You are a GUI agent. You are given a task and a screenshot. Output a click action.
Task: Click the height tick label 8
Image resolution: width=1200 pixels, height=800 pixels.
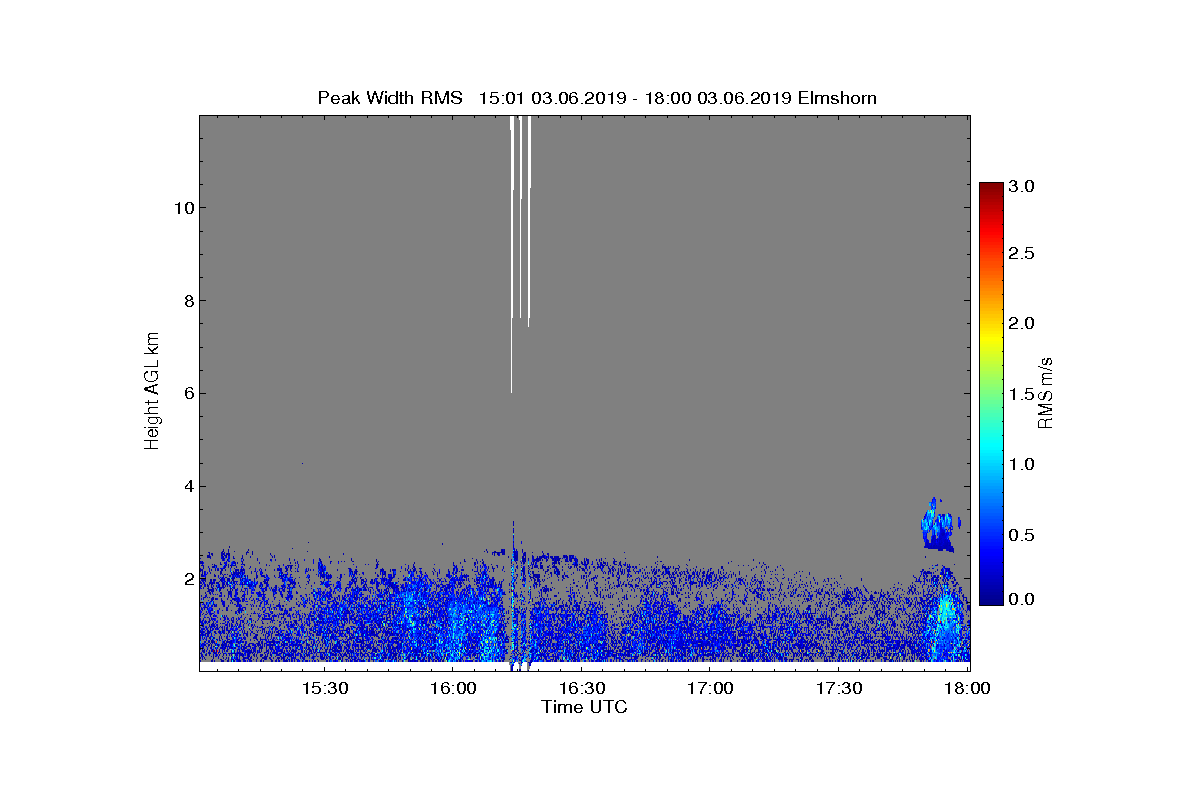(x=187, y=301)
